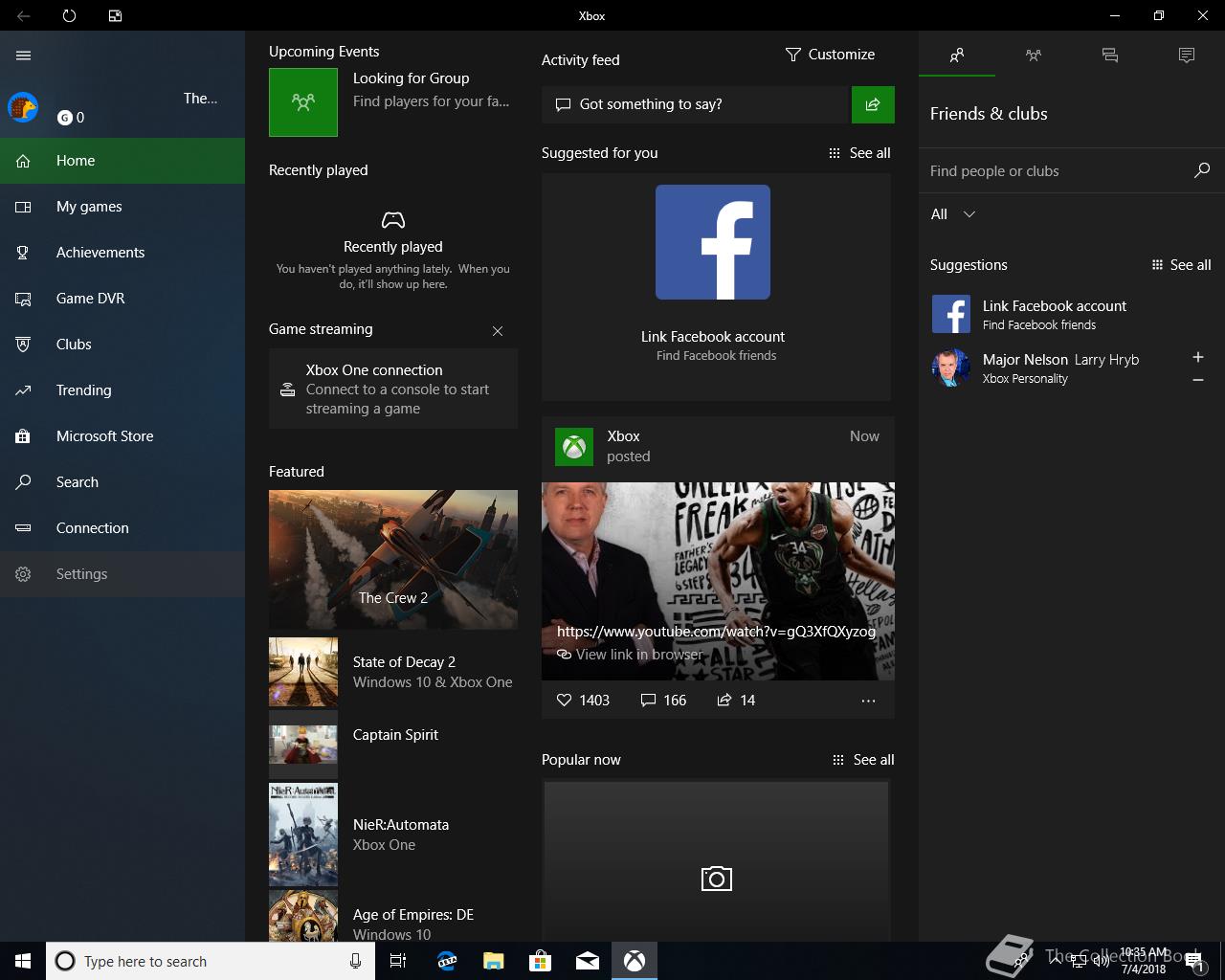Like the Xbox post heart icon

pyautogui.click(x=564, y=701)
